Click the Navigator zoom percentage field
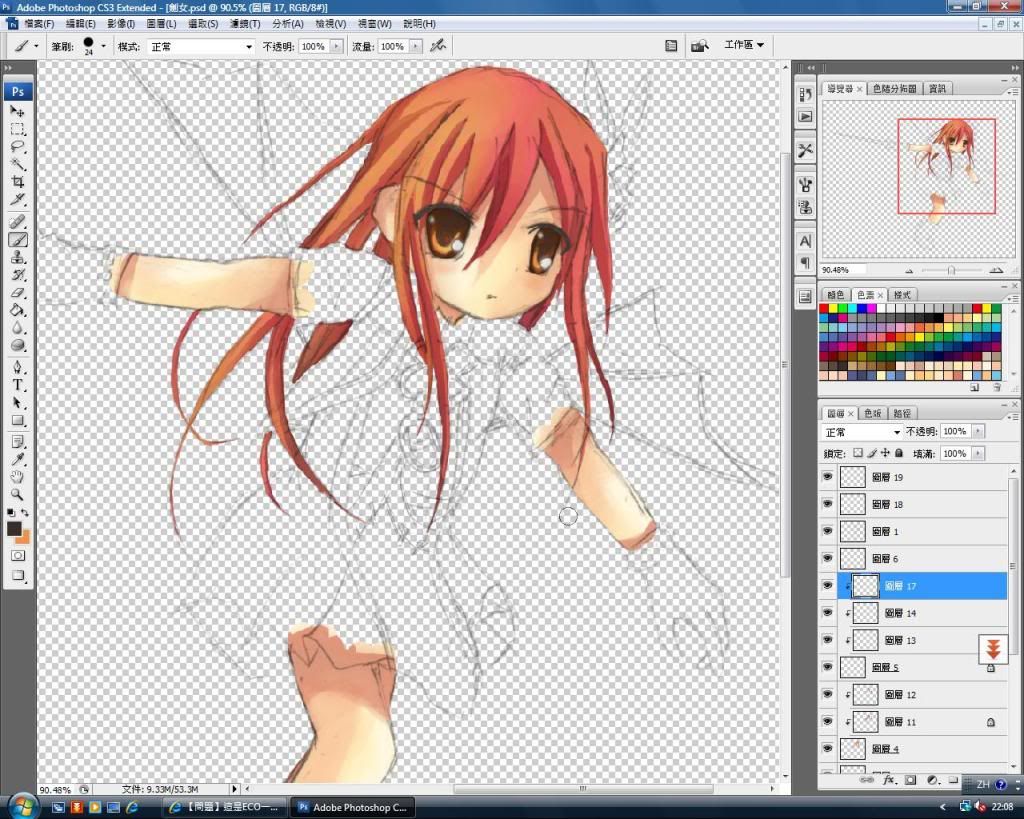This screenshot has width=1024, height=819. click(x=842, y=270)
